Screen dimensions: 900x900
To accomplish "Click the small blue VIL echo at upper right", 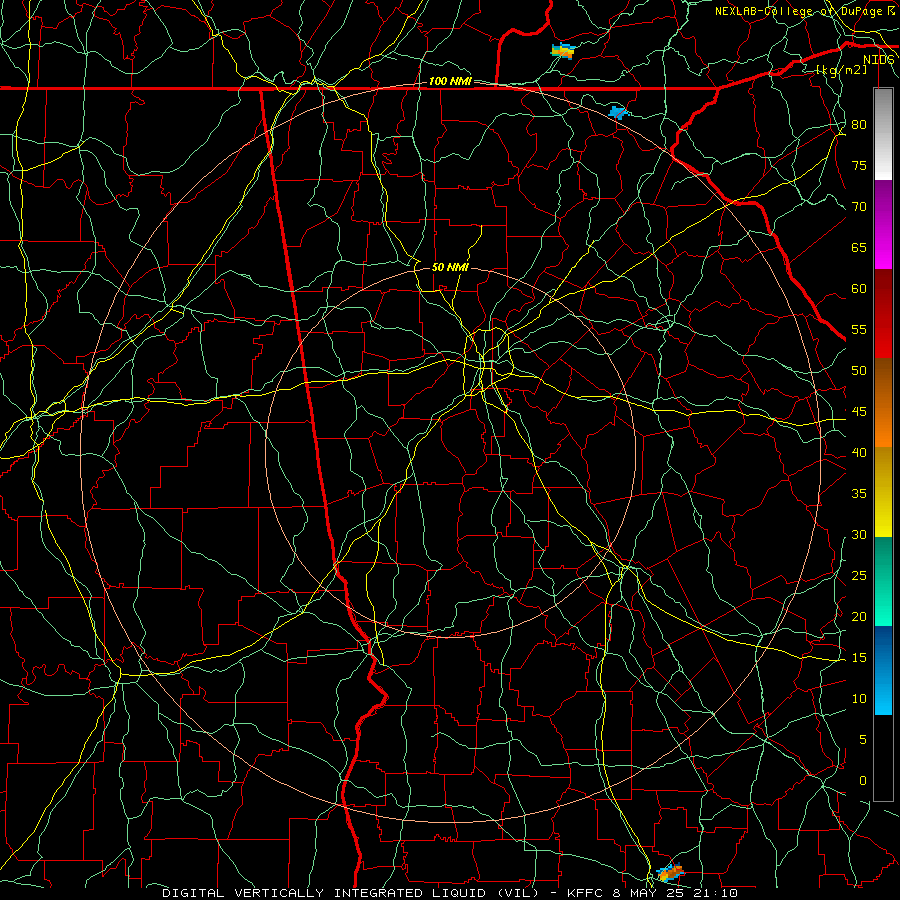I will coord(618,112).
